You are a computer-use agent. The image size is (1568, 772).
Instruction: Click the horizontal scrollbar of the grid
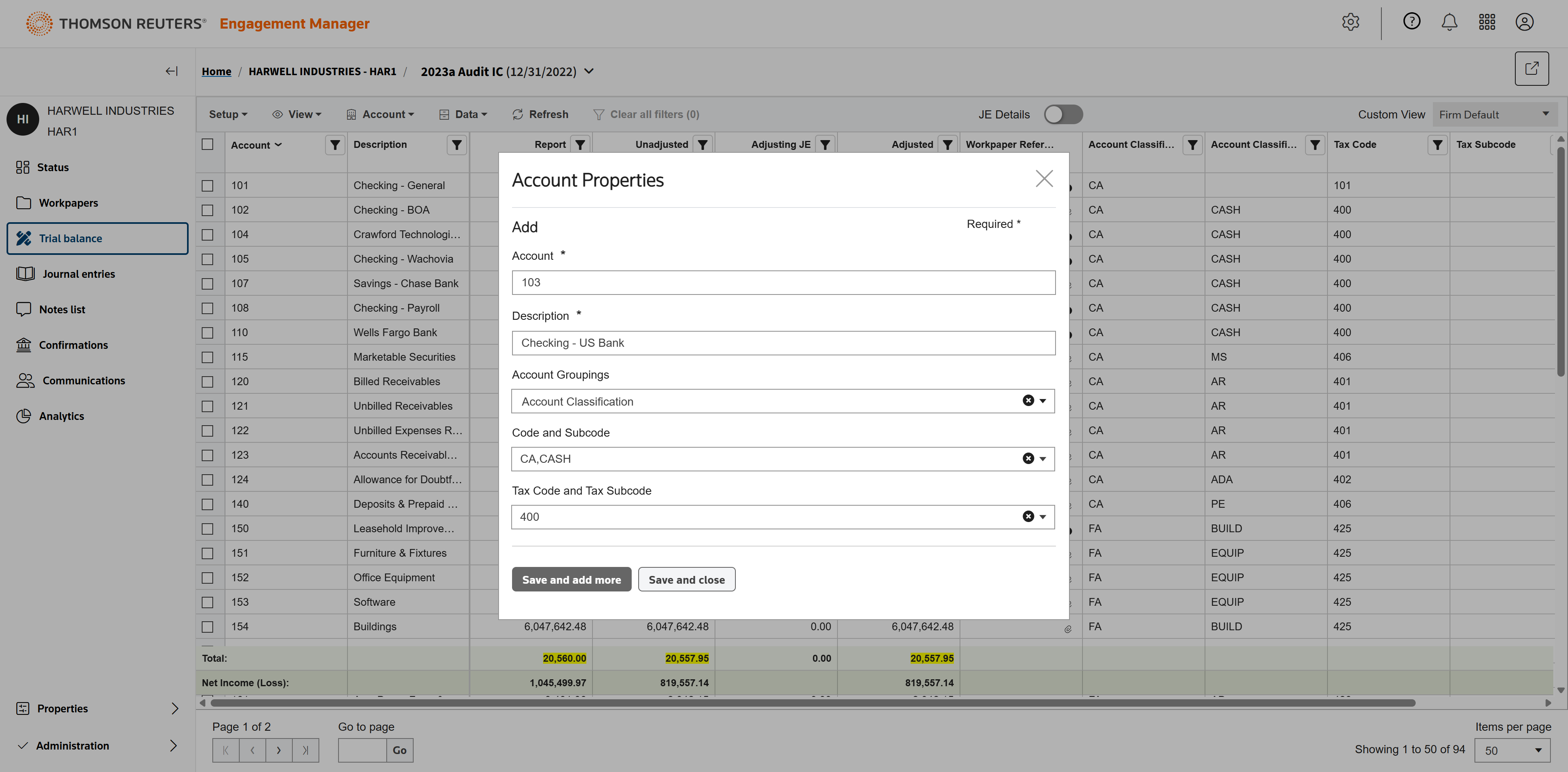tap(813, 703)
